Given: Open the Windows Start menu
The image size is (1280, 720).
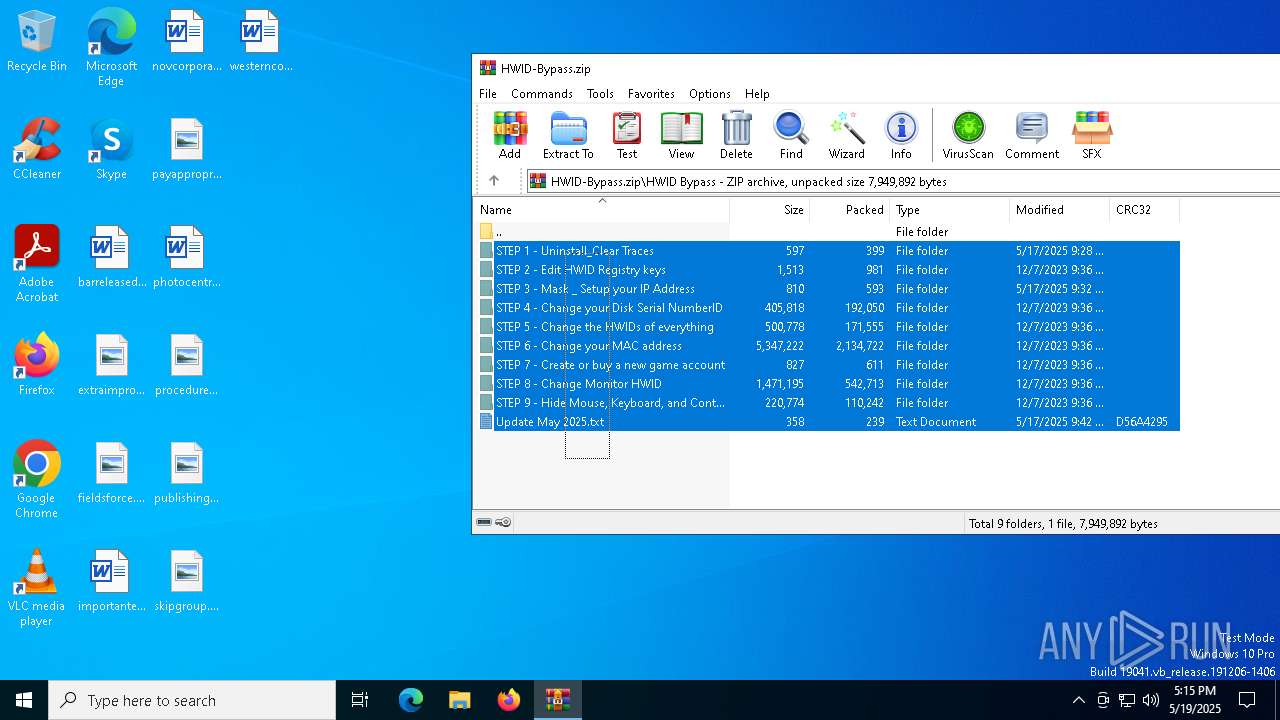Looking at the screenshot, I should (24, 700).
